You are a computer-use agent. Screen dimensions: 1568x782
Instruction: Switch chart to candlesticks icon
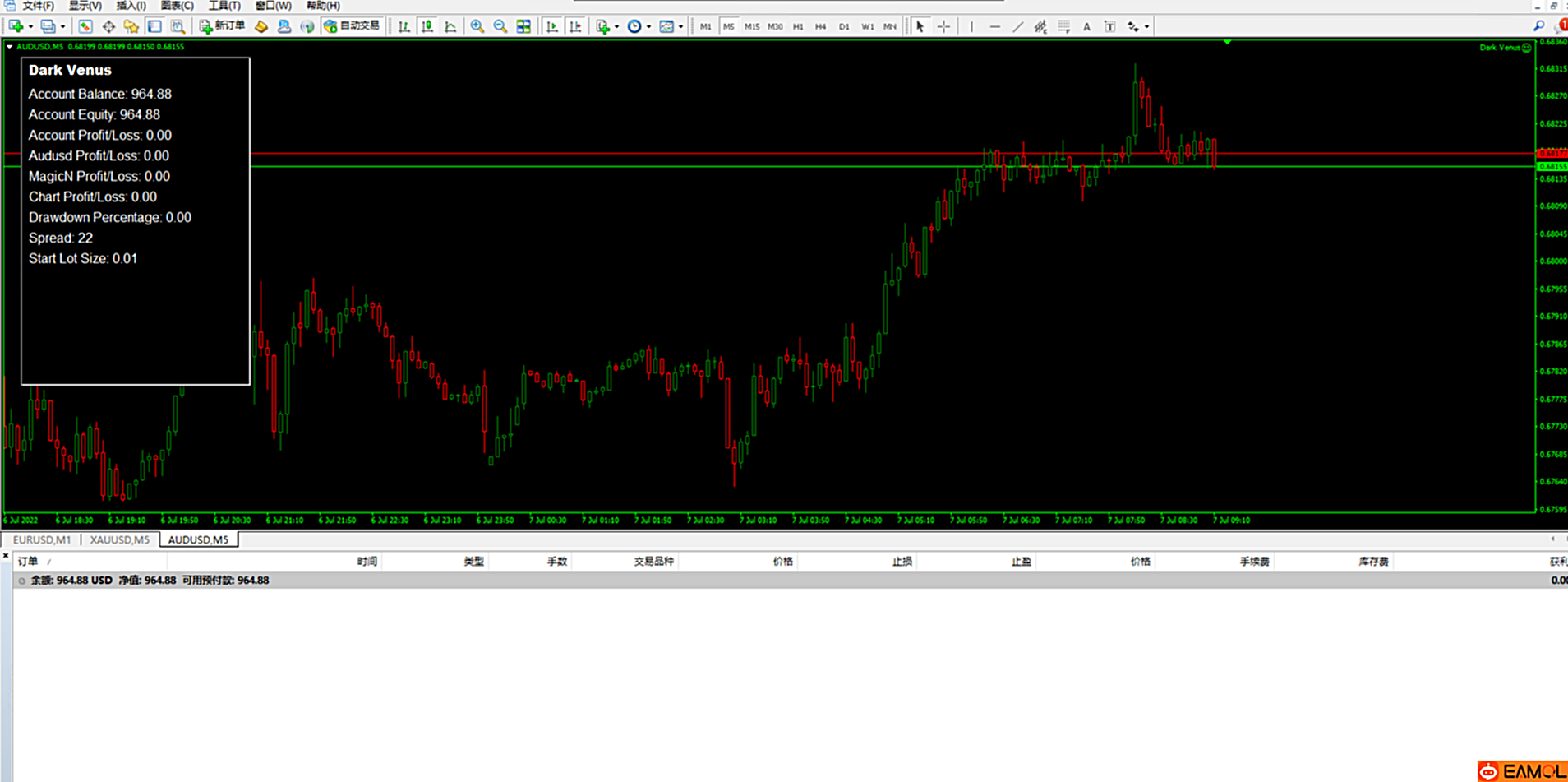tap(427, 26)
